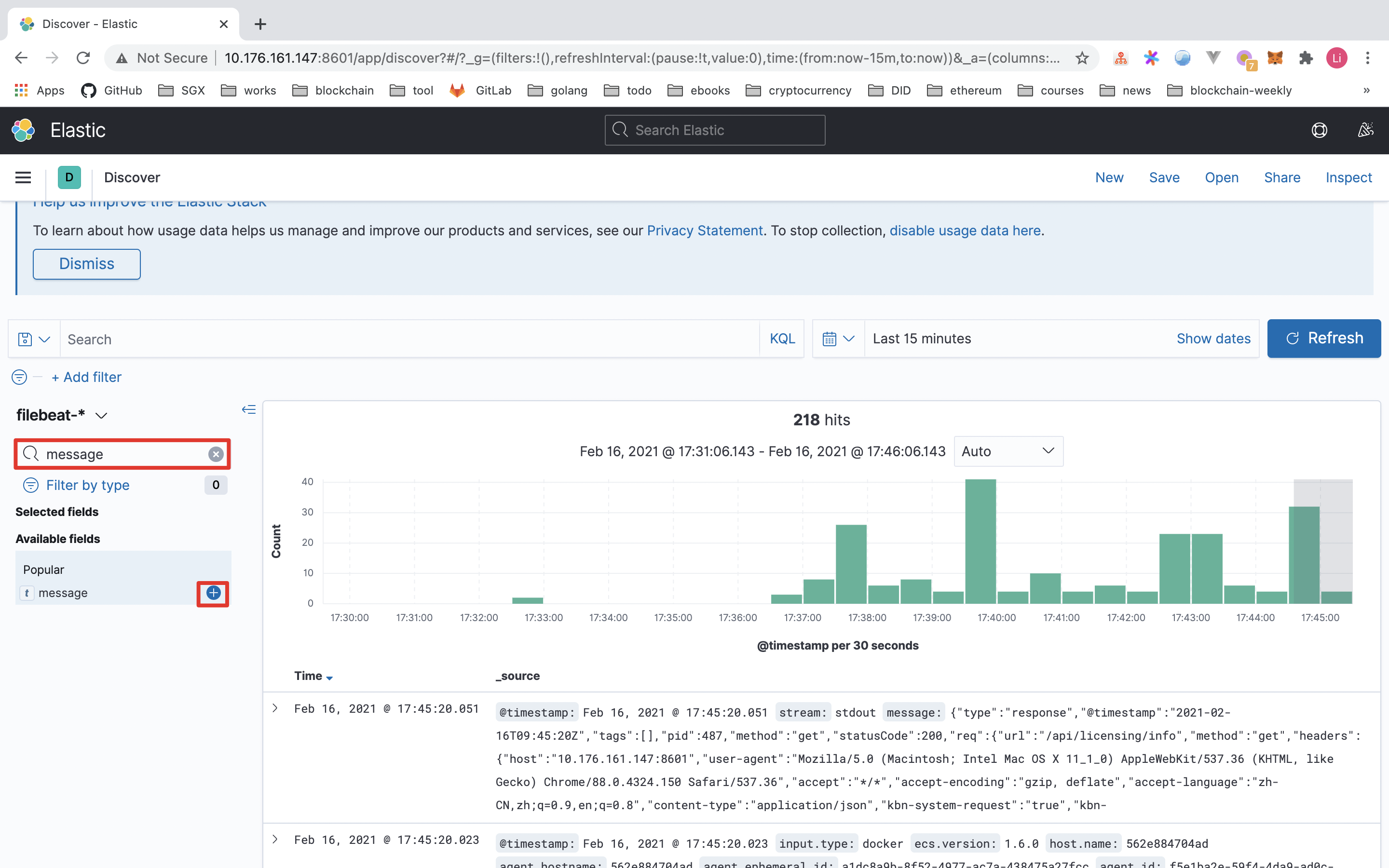Open the ethereum bookmarks folder
The width and height of the screenshot is (1389, 868).
pos(964,90)
